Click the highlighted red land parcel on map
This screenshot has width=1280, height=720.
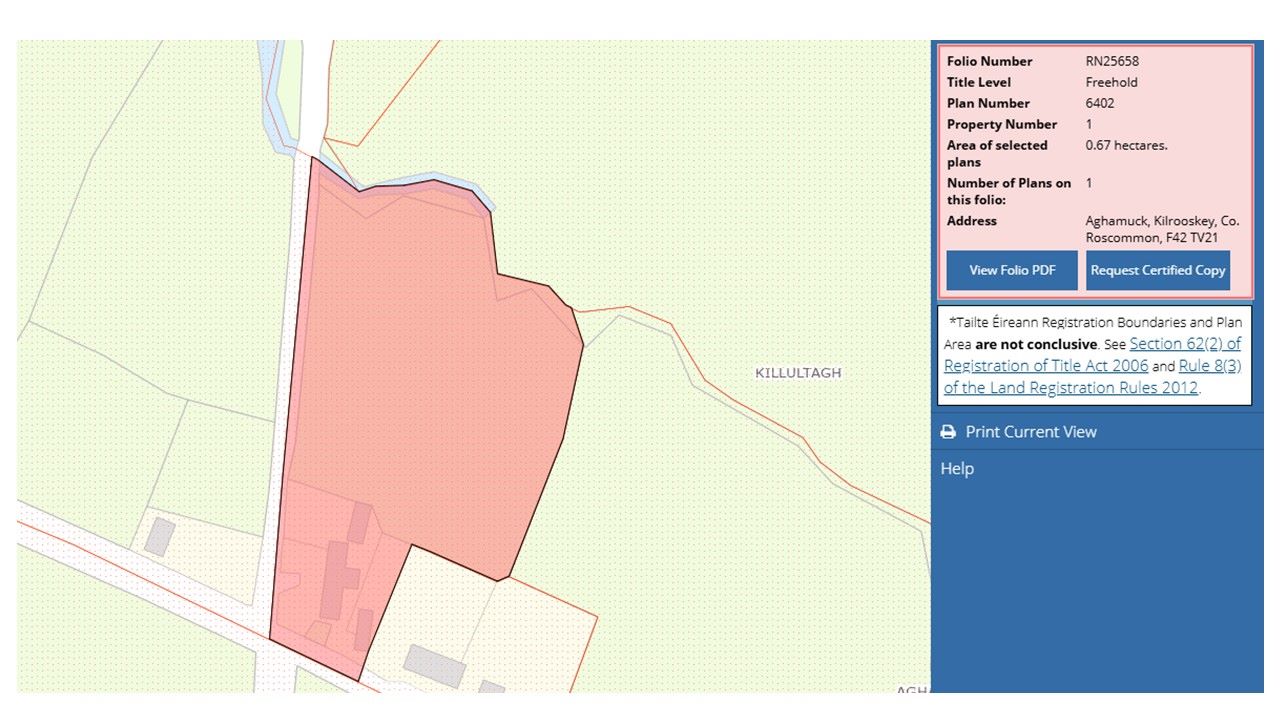430,380
